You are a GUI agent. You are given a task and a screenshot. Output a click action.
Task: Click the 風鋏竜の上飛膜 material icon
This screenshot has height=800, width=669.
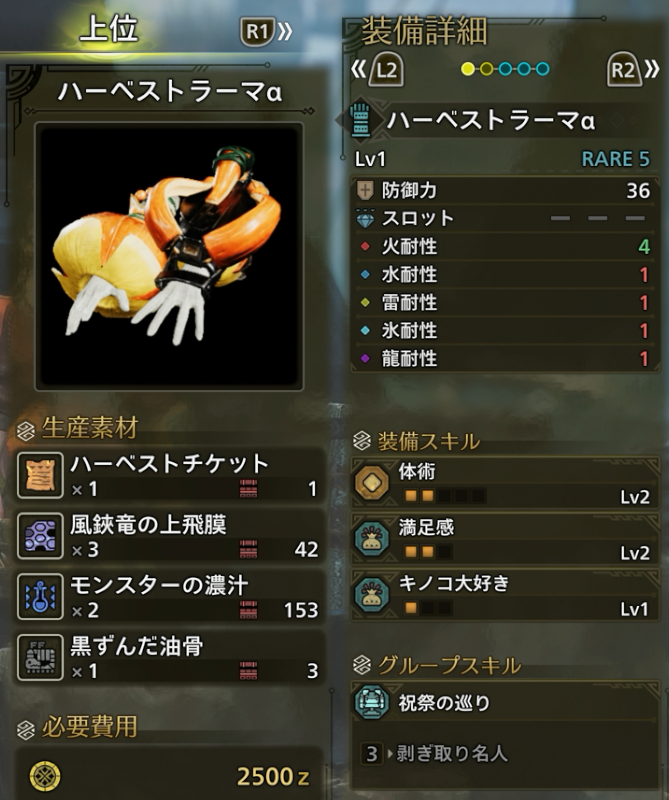[40, 536]
